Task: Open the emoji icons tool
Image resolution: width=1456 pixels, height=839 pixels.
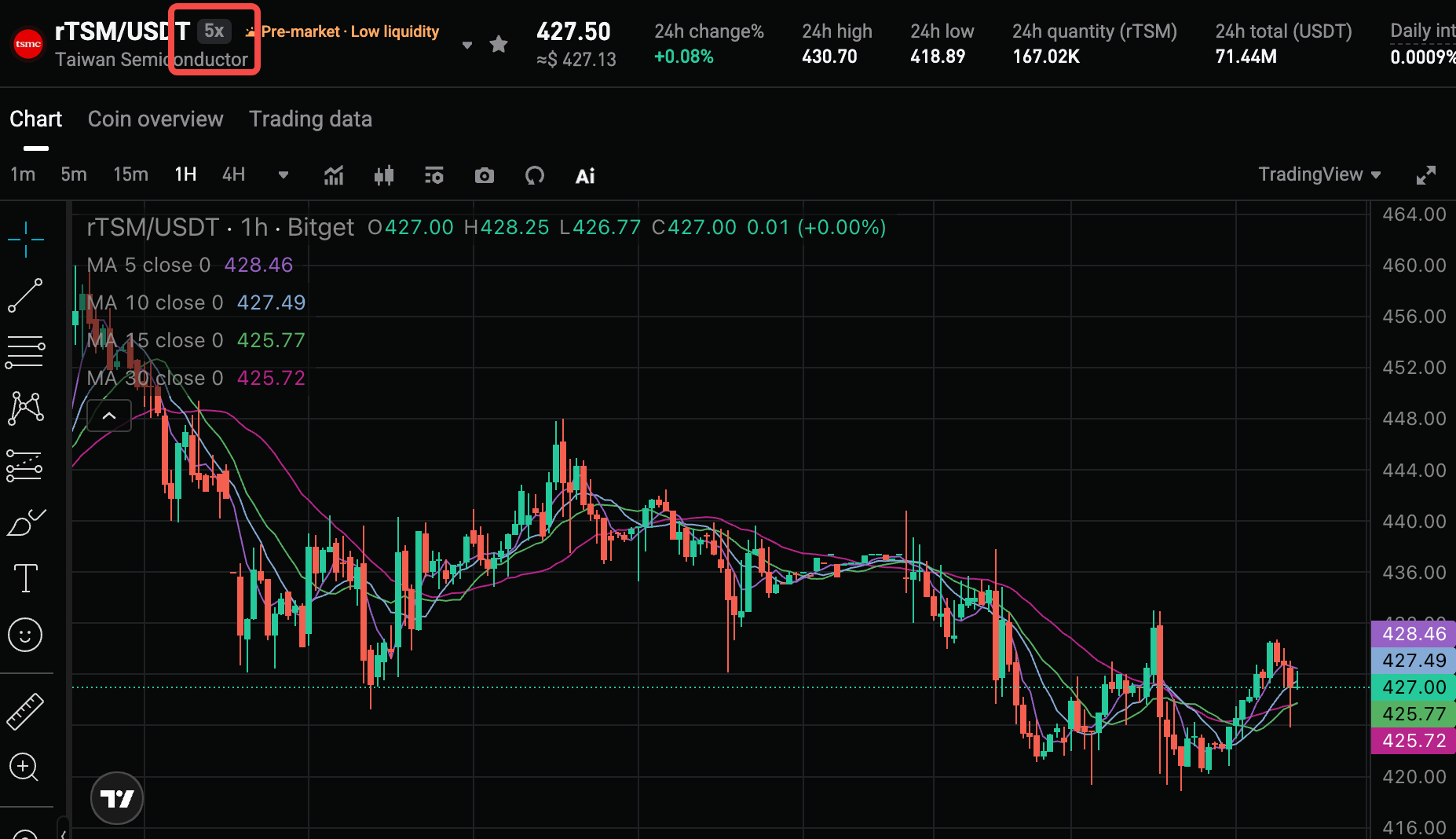Action: coord(25,635)
